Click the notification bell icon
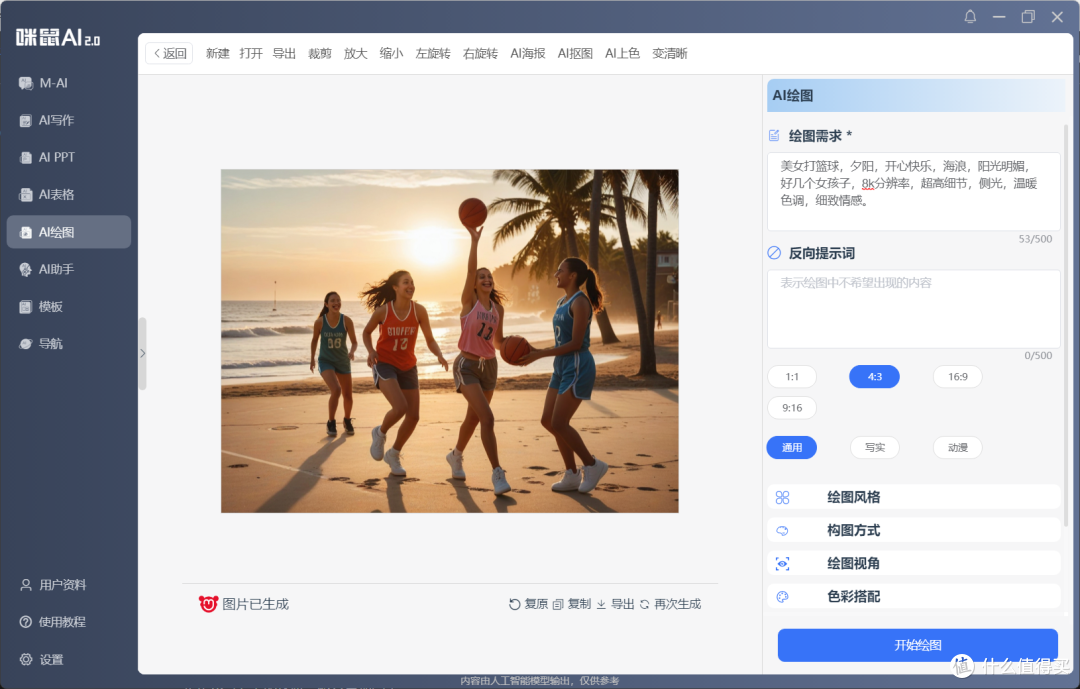This screenshot has height=689, width=1080. (970, 17)
